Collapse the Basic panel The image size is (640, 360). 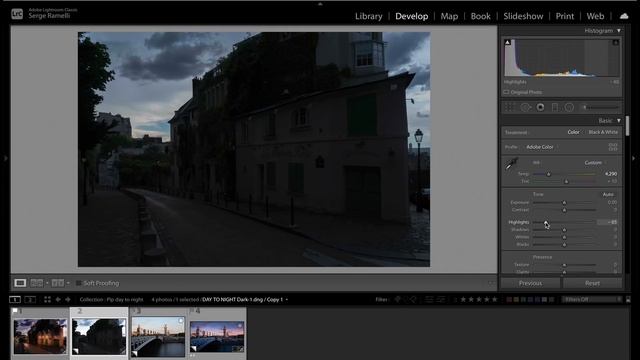619,120
